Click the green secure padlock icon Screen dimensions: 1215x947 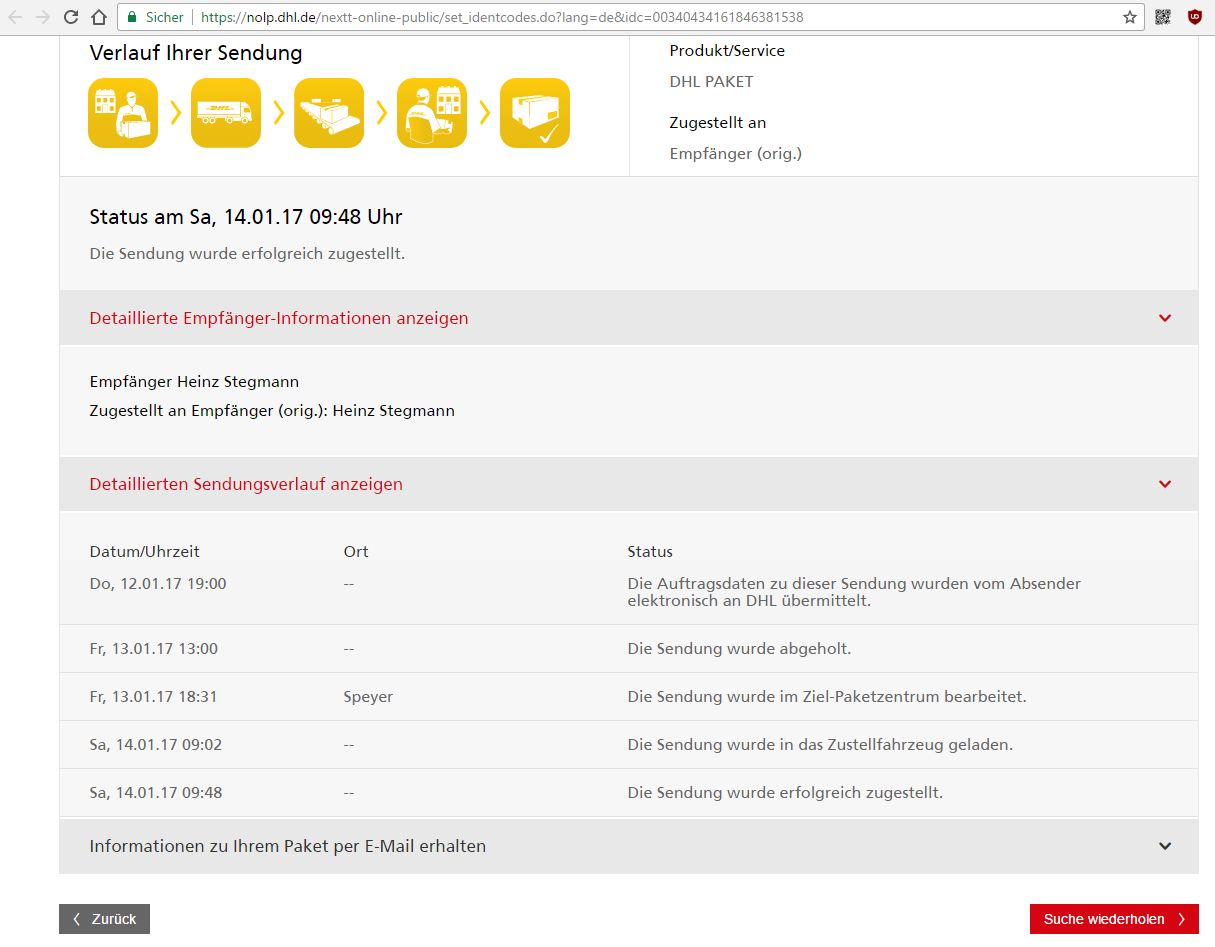[132, 17]
